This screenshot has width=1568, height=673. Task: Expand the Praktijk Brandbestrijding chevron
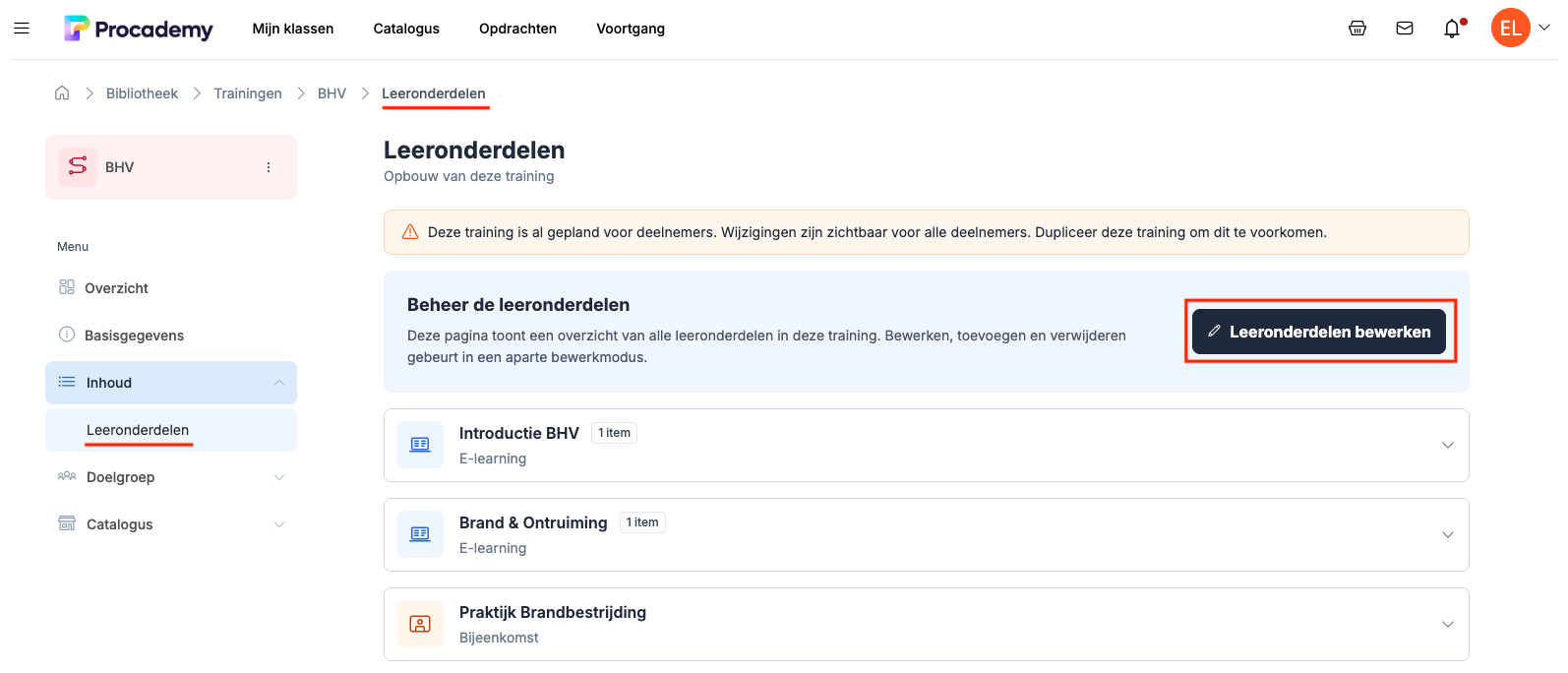1447,624
